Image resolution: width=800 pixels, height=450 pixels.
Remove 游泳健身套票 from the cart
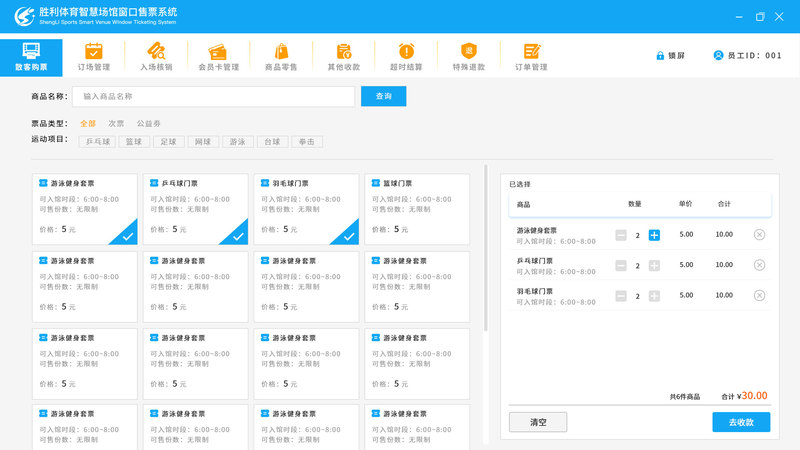point(759,235)
